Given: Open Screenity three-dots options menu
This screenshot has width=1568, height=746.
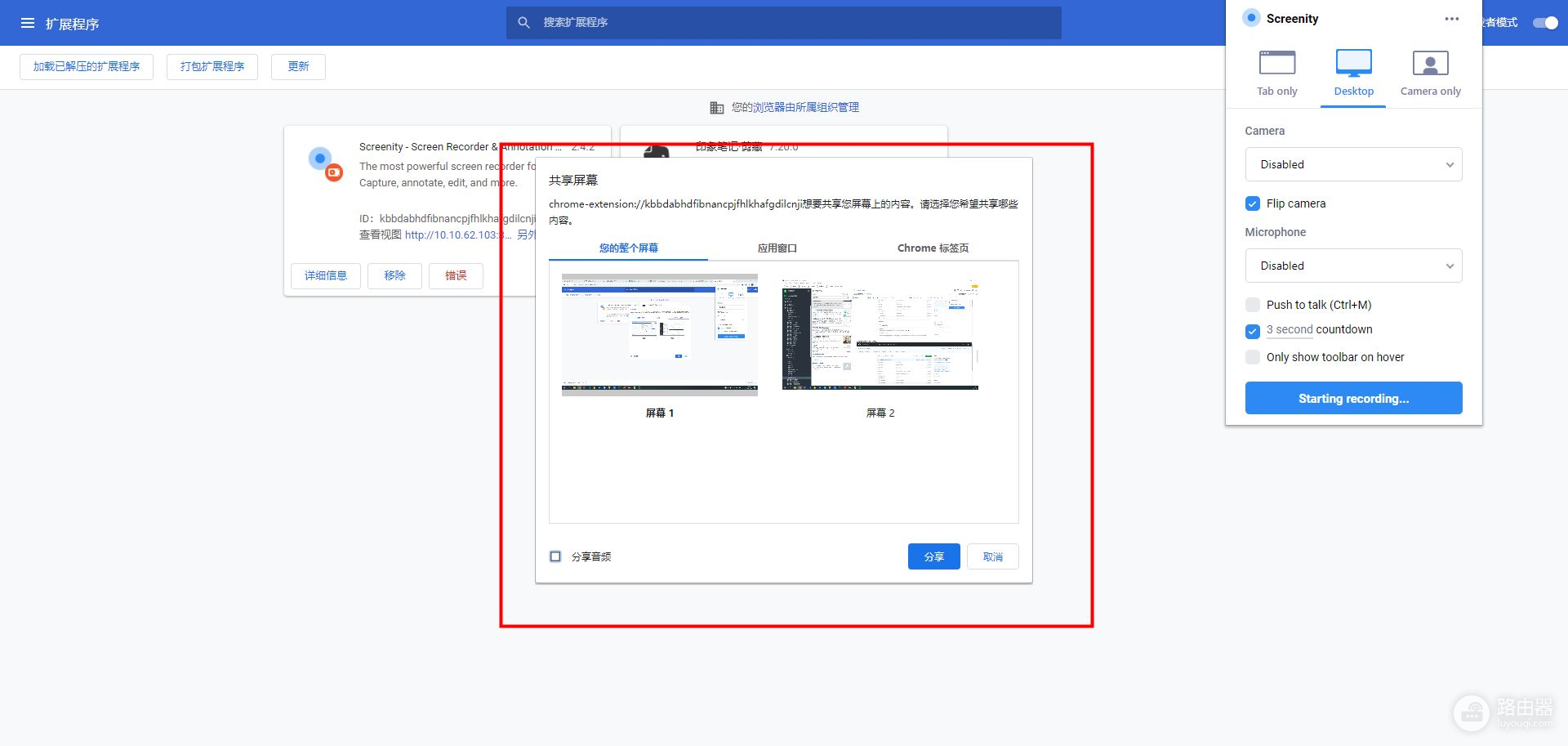Looking at the screenshot, I should tap(1451, 19).
